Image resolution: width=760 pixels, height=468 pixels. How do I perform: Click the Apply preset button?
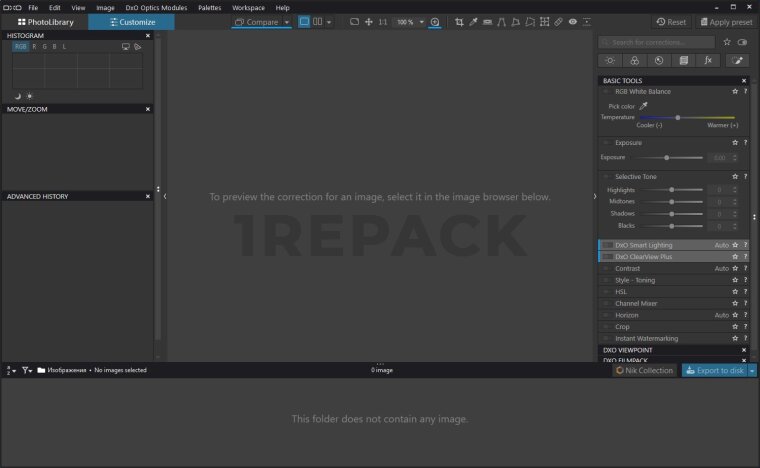(x=728, y=21)
